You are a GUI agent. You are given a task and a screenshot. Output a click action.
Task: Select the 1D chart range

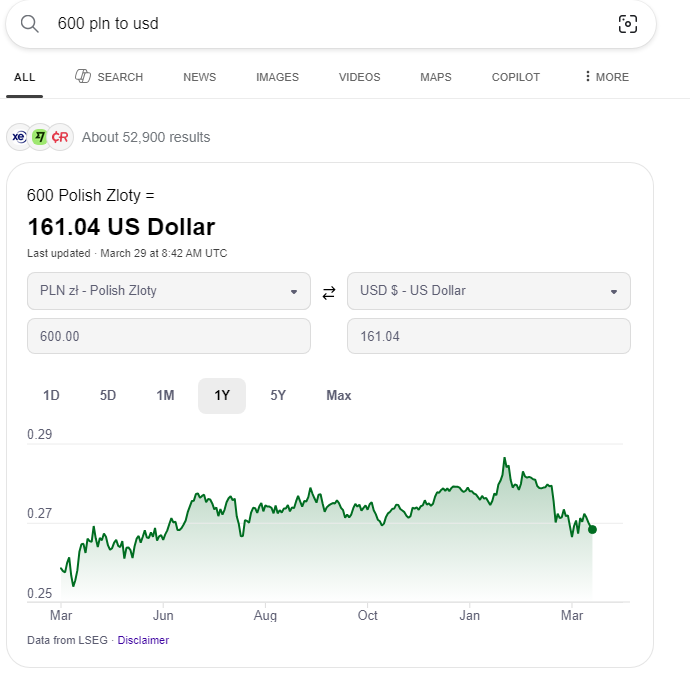pyautogui.click(x=51, y=396)
